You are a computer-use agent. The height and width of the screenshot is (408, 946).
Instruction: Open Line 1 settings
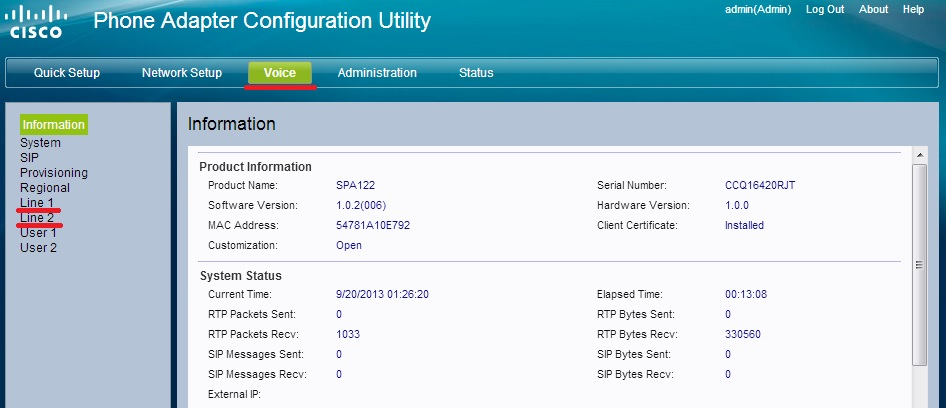coord(37,203)
